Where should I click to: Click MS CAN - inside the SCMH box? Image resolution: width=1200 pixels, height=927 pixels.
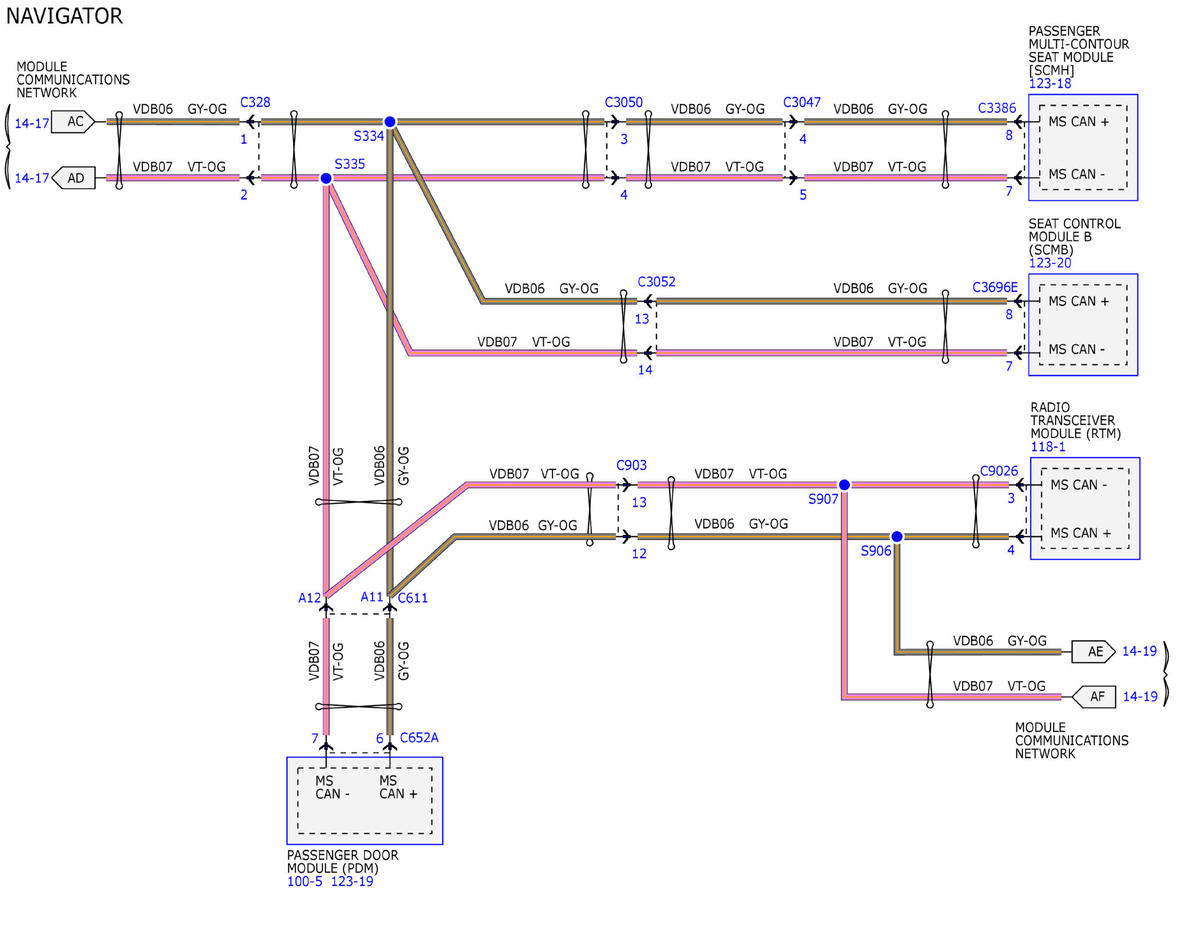click(1076, 174)
